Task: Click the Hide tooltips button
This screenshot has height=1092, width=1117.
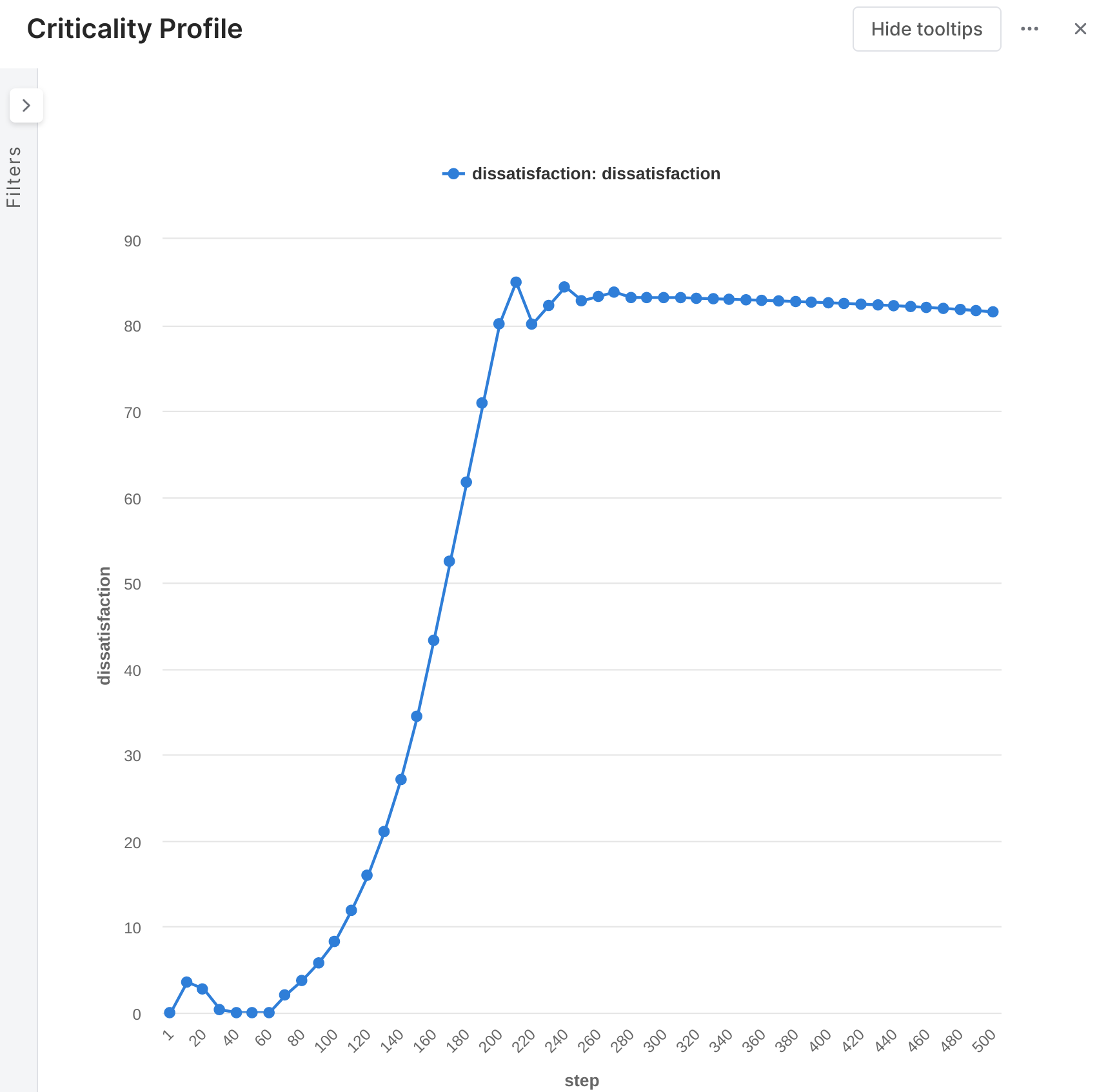Action: 926,29
